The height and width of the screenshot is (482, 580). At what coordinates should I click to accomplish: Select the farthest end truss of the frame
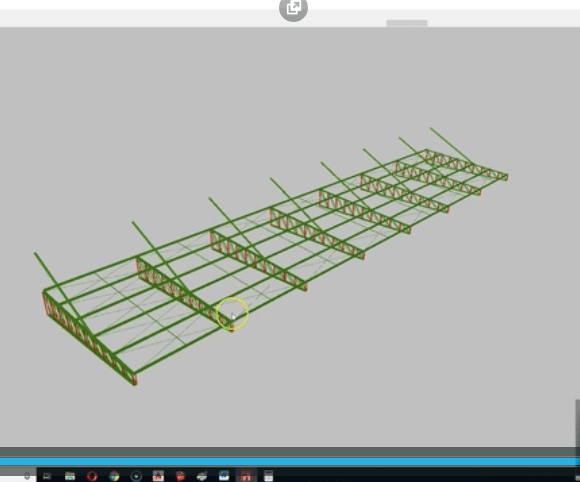click(467, 164)
